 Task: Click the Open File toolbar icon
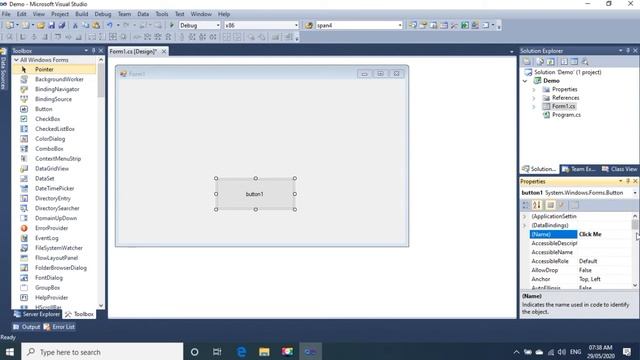(41, 25)
